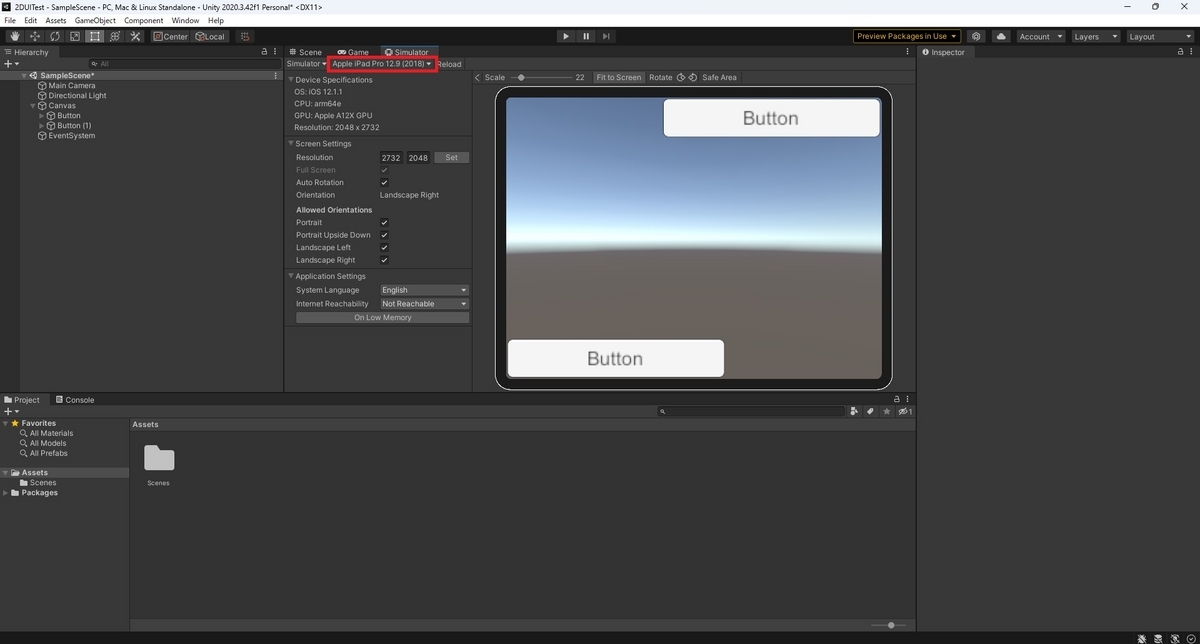This screenshot has width=1200, height=644.
Task: Click auto-generate lighting status icon
Action: [x=1174, y=637]
